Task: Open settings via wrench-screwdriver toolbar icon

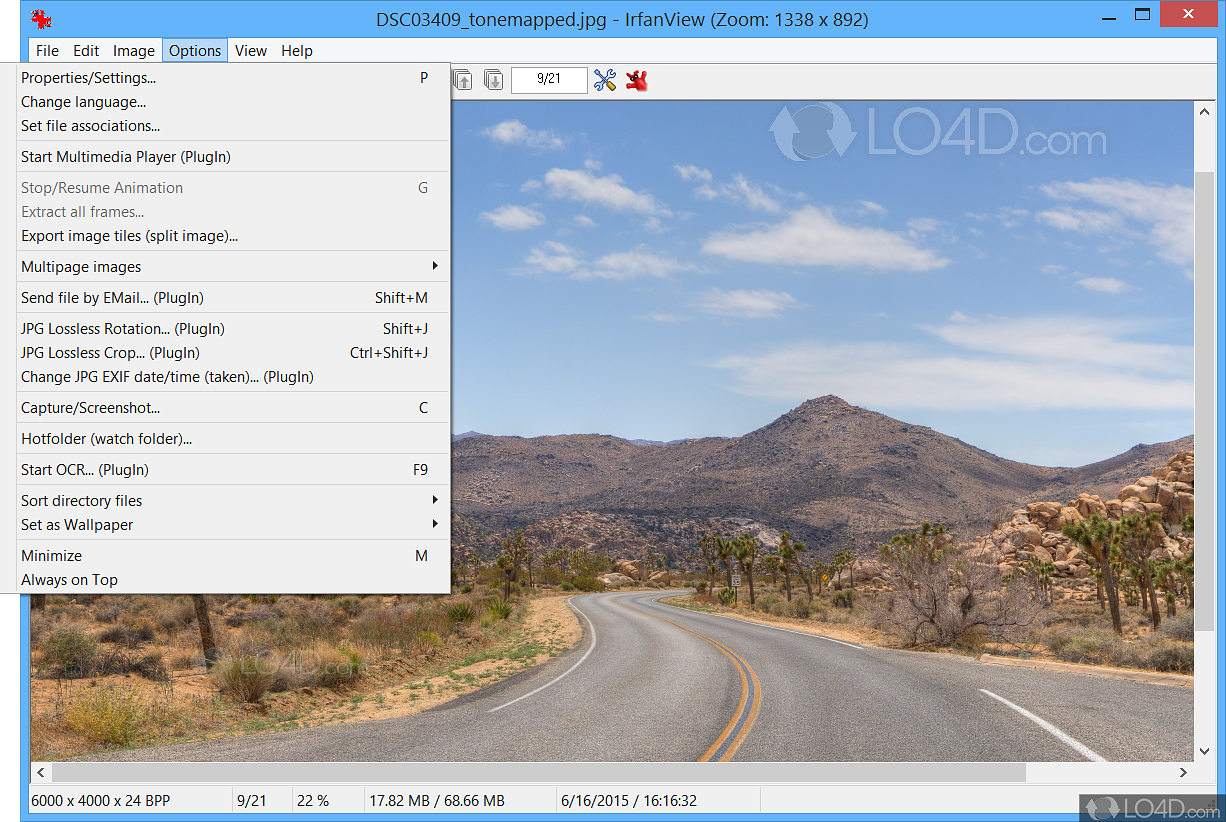Action: coord(605,80)
